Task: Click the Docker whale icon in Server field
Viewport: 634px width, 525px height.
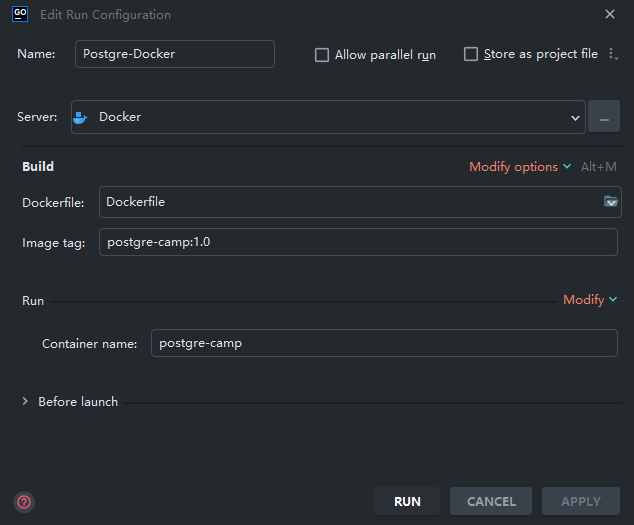Action: coord(80,118)
